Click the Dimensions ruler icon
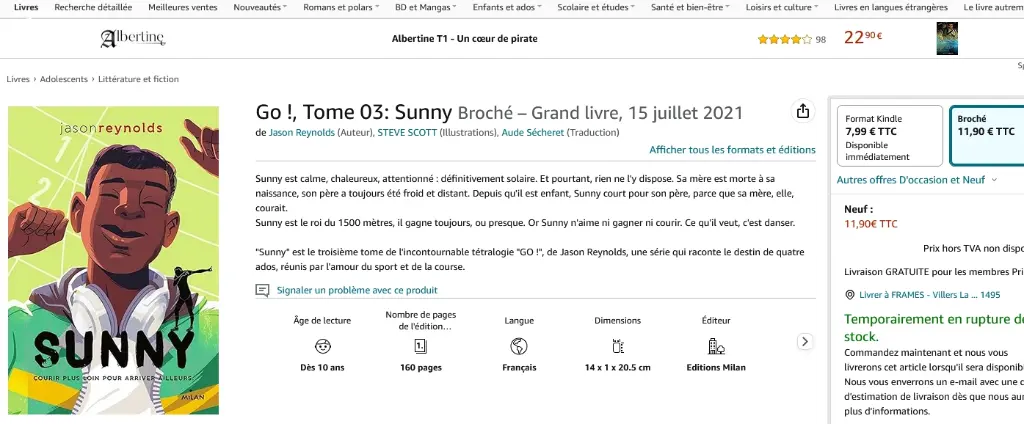Screen dimensions: 1024x424 [x=618, y=346]
